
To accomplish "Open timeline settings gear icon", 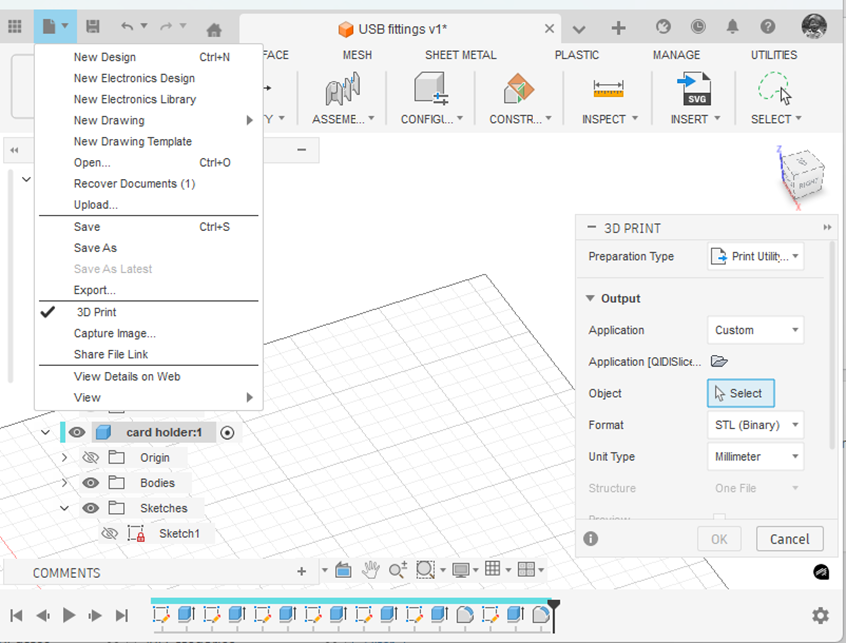I will 820,615.
